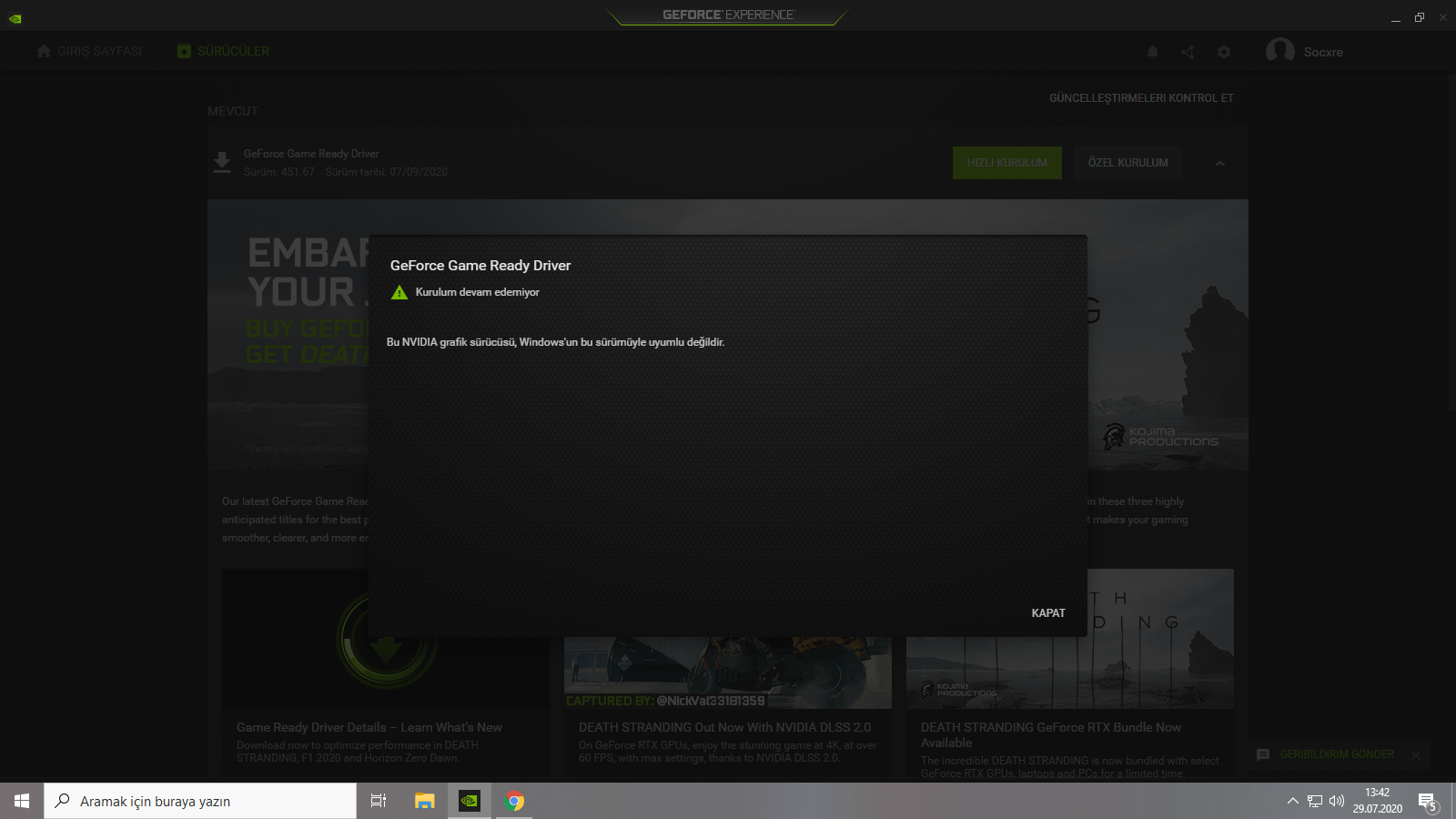Click the warning triangle icon in dialog
Screen dimensions: 1456x819
click(x=399, y=292)
